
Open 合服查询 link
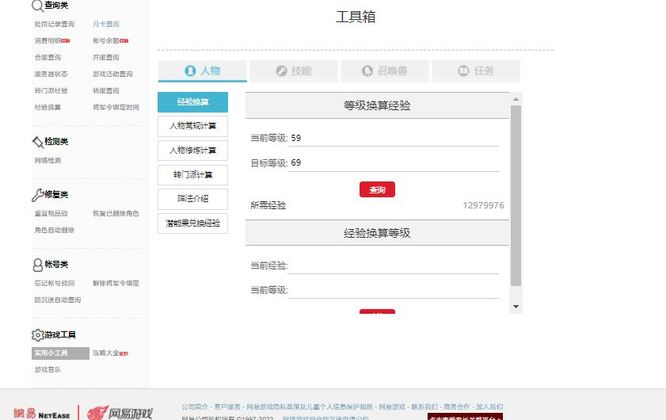[x=48, y=57]
